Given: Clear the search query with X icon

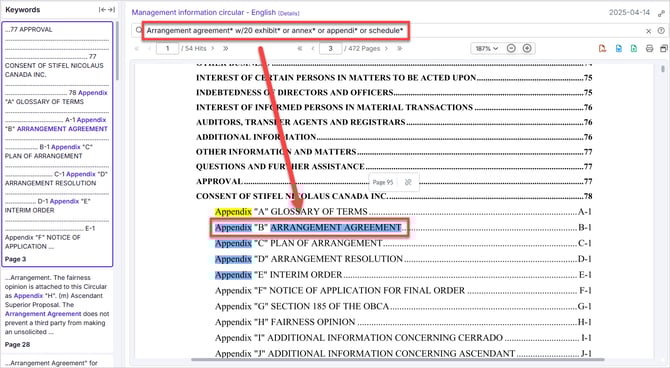Looking at the screenshot, I should [649, 31].
